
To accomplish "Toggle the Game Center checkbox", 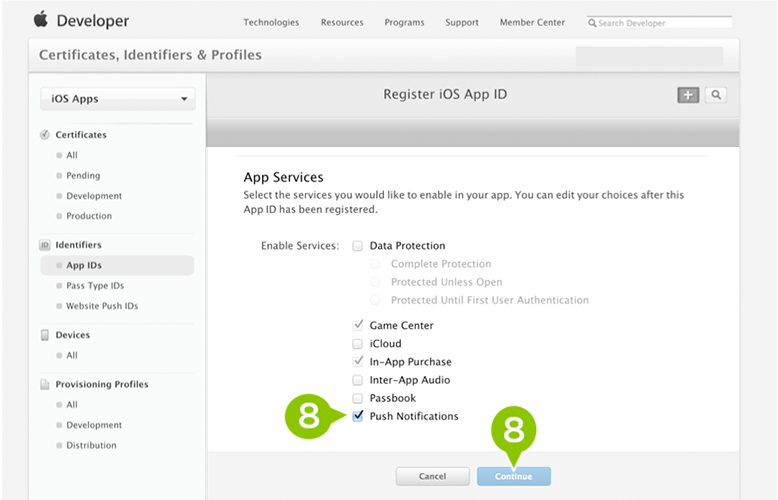I will point(358,325).
